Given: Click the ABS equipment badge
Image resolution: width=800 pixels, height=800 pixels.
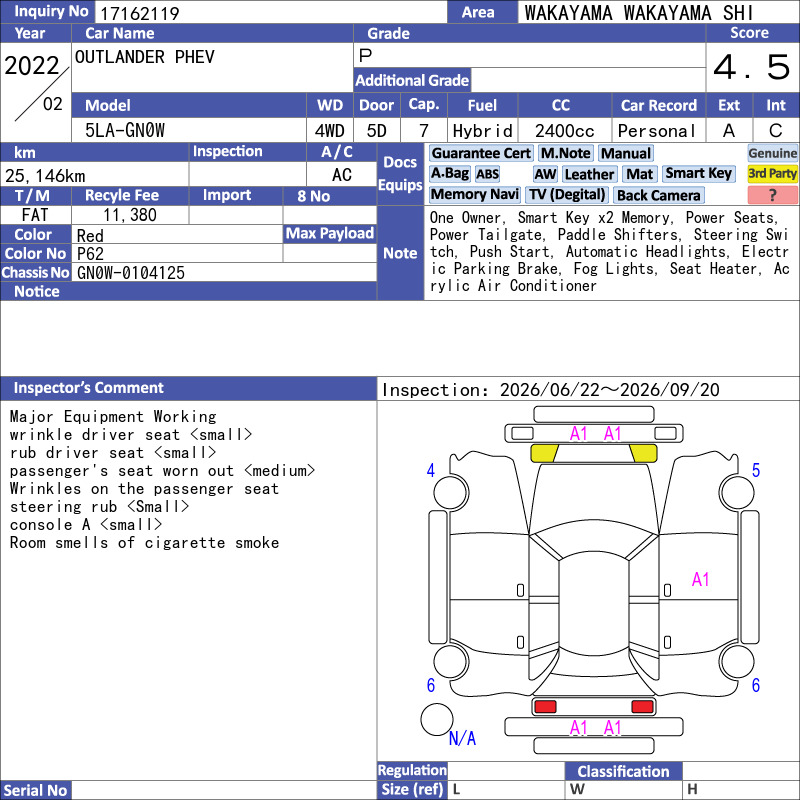Looking at the screenshot, I should click(x=487, y=174).
